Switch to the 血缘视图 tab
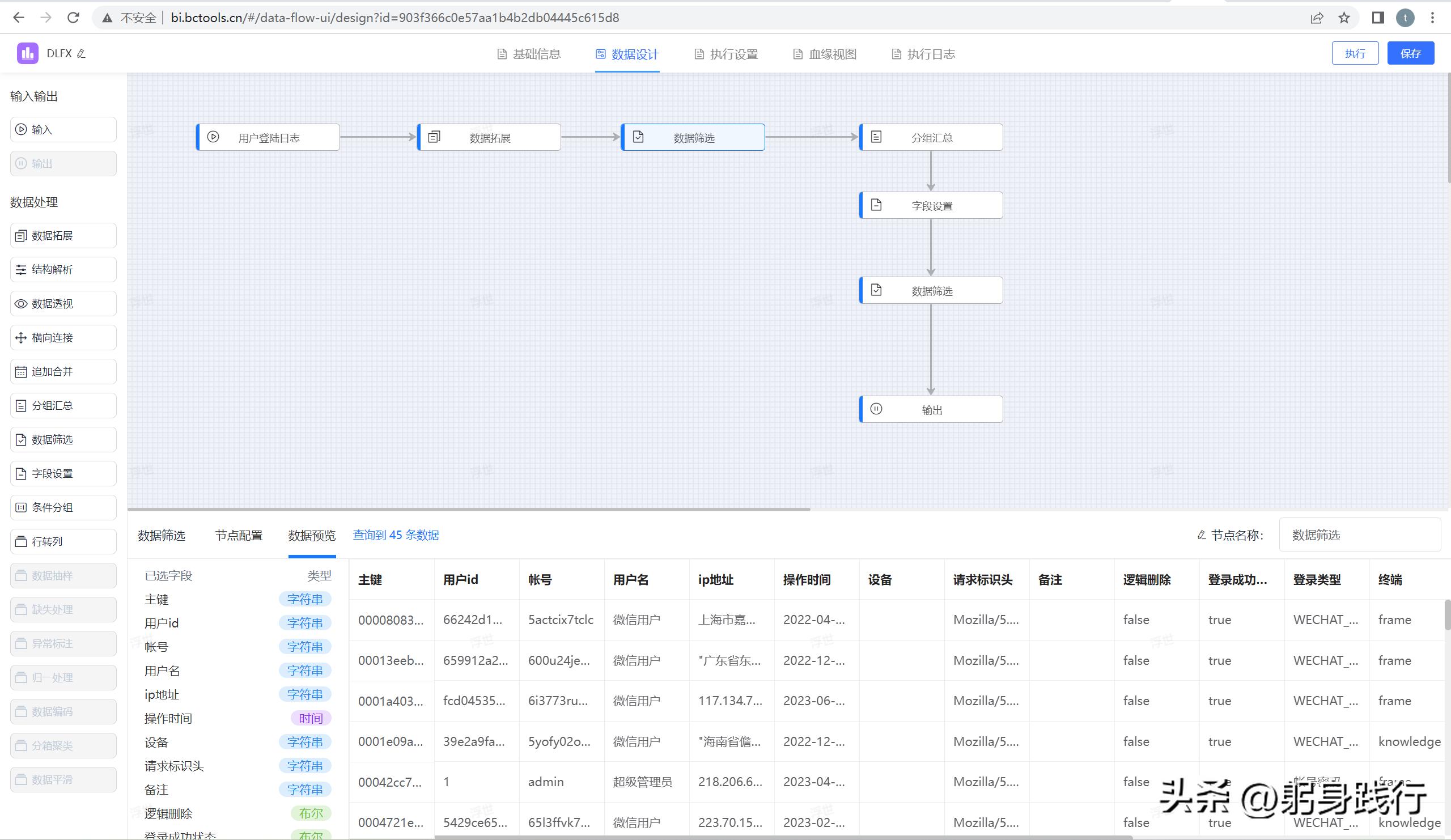This screenshot has height=840, width=1451. click(x=825, y=53)
